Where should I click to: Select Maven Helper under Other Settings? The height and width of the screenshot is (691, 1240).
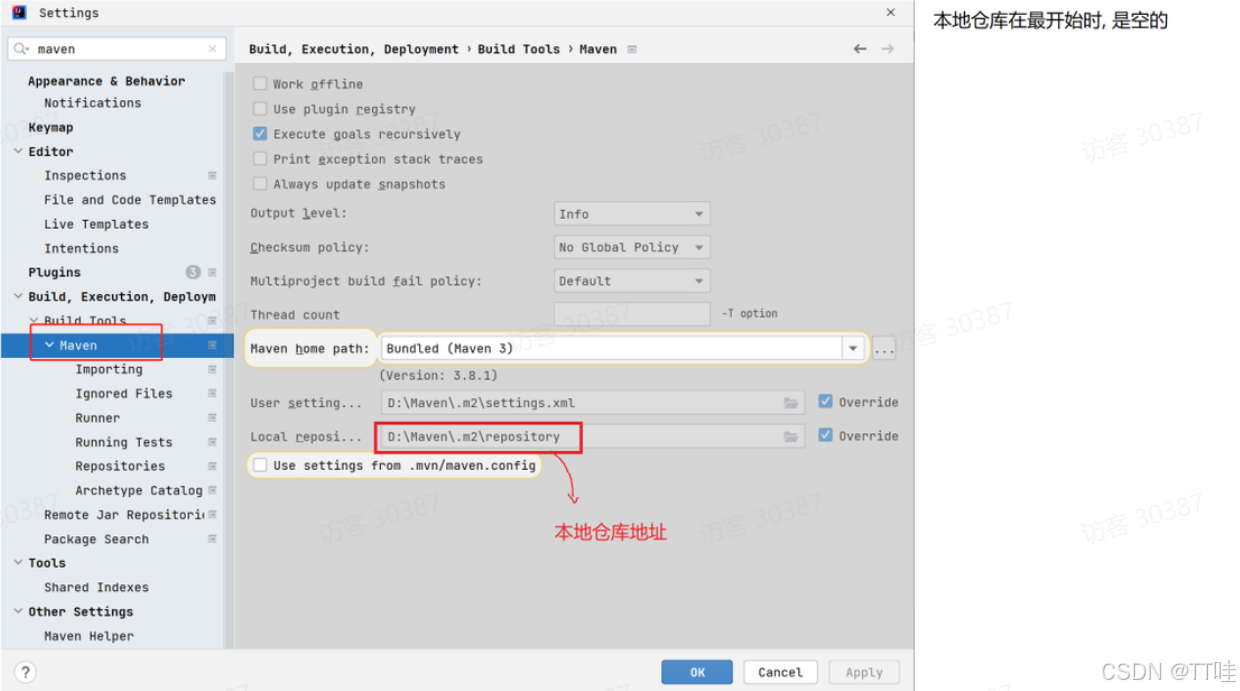[x=89, y=636]
